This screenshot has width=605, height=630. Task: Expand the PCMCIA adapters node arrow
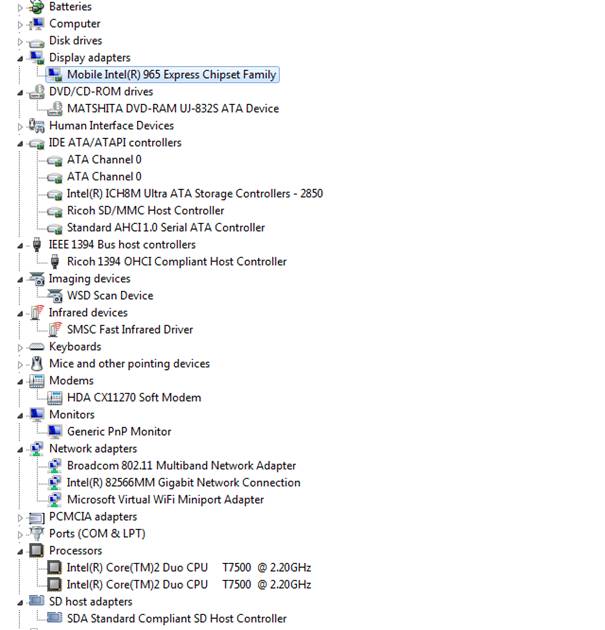(20, 518)
